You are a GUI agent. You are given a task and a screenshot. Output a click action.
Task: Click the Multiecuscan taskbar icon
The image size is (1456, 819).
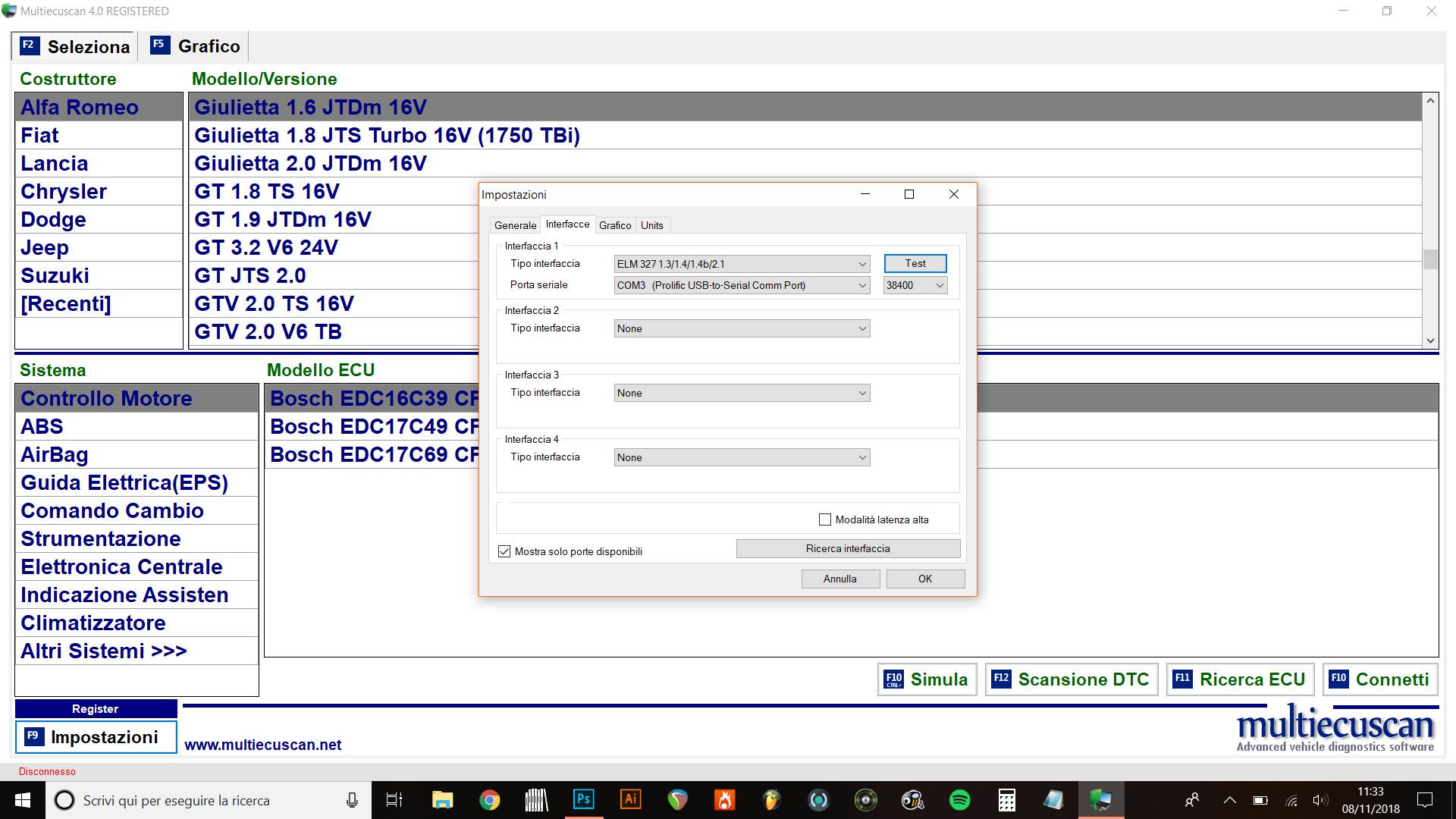[1100, 800]
